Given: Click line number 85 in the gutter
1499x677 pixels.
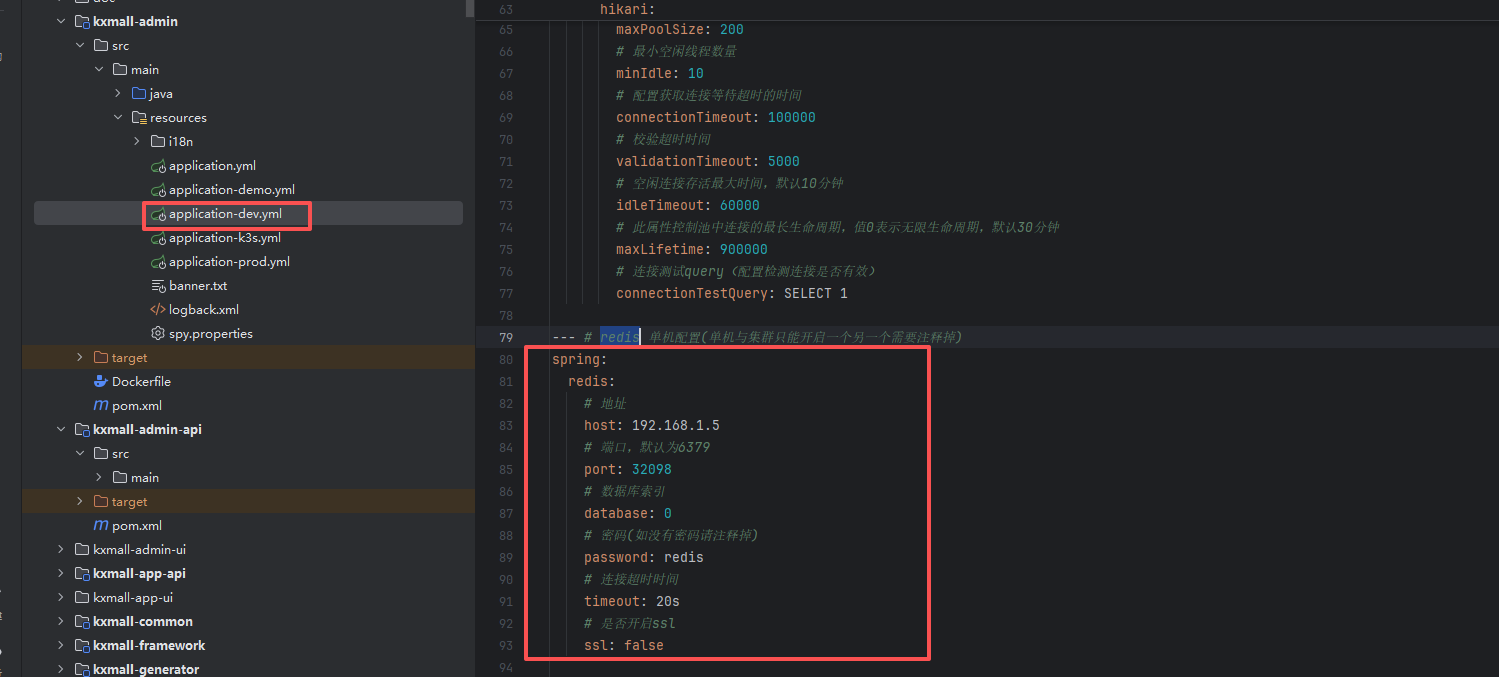Looking at the screenshot, I should coord(505,469).
